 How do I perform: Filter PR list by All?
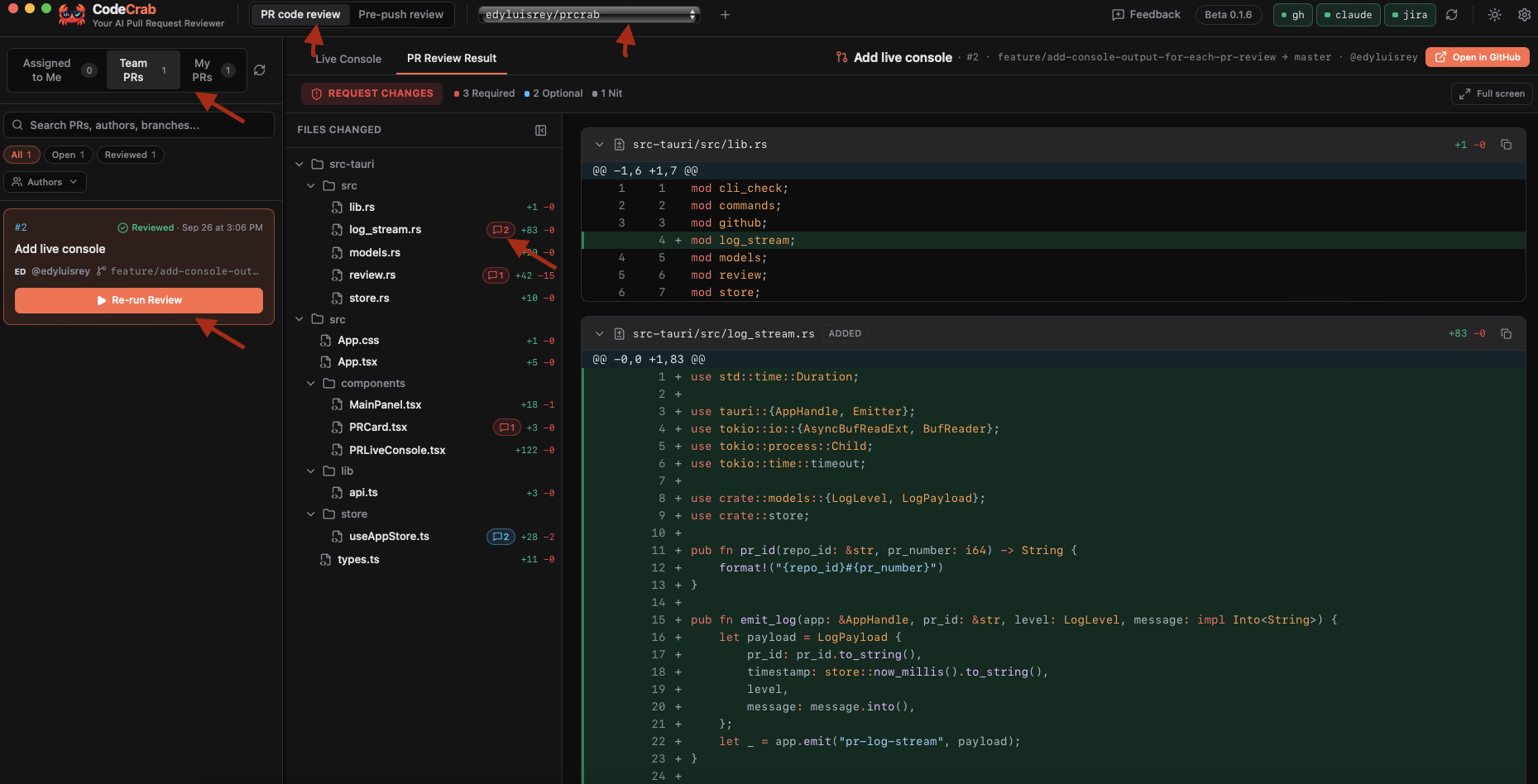pos(22,155)
